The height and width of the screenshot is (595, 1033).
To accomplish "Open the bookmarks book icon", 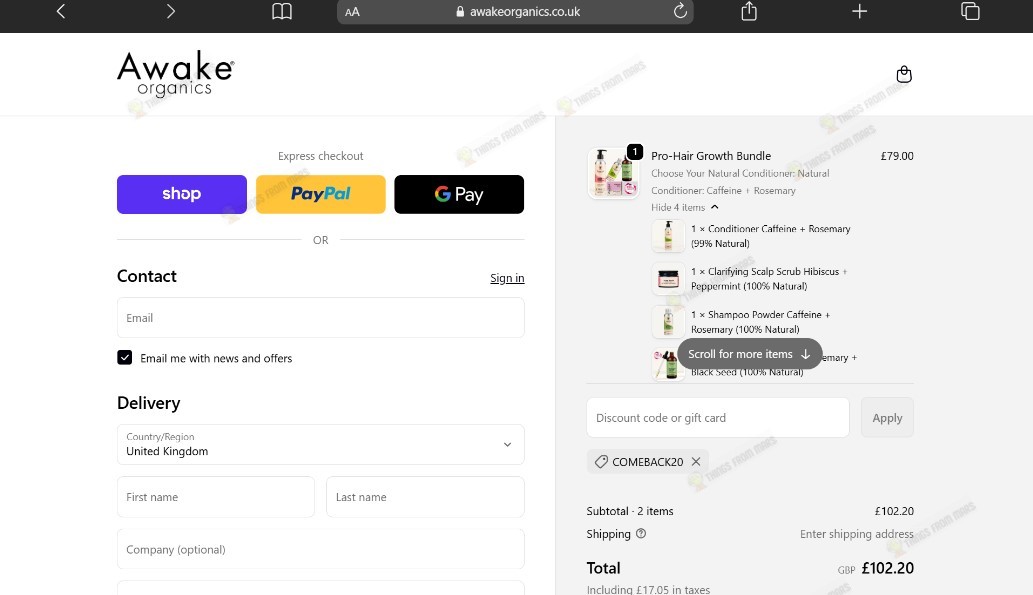I will coord(282,11).
